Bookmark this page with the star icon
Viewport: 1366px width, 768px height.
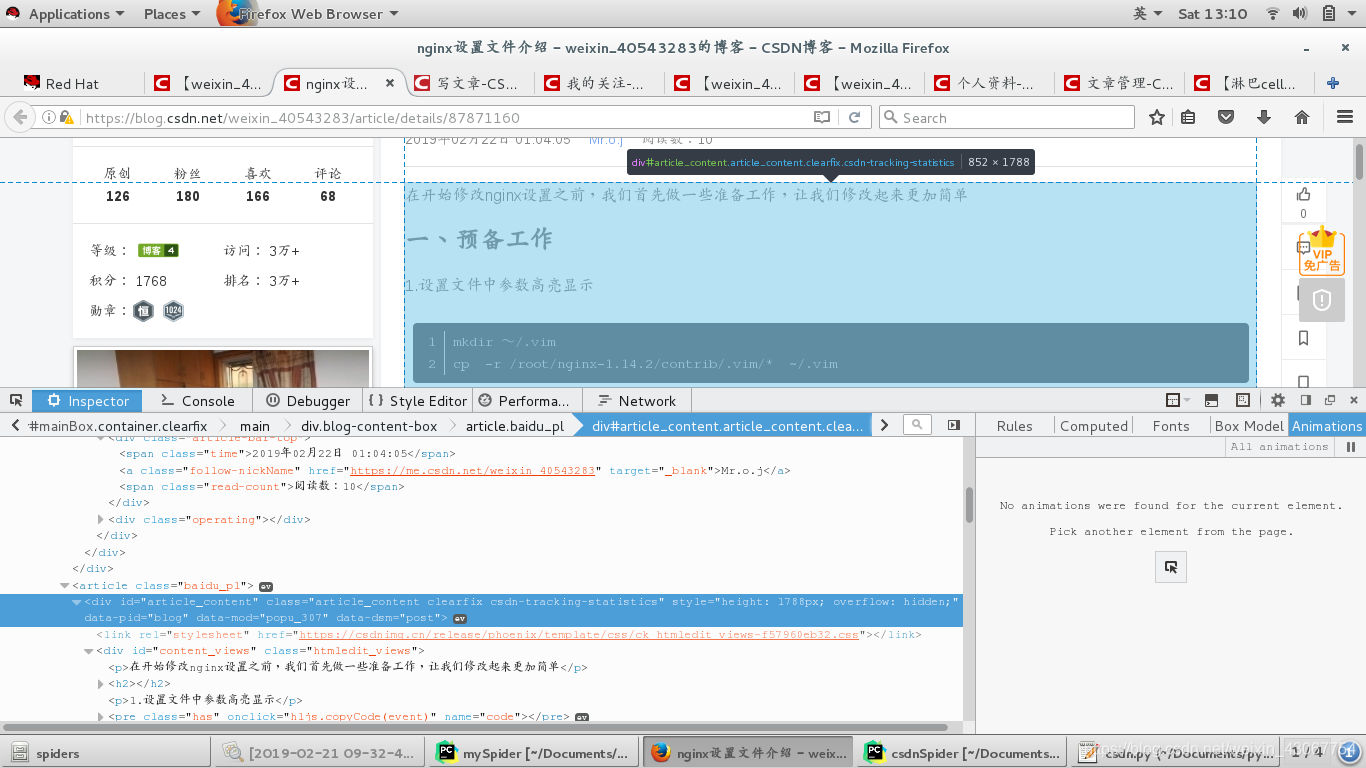click(1157, 117)
